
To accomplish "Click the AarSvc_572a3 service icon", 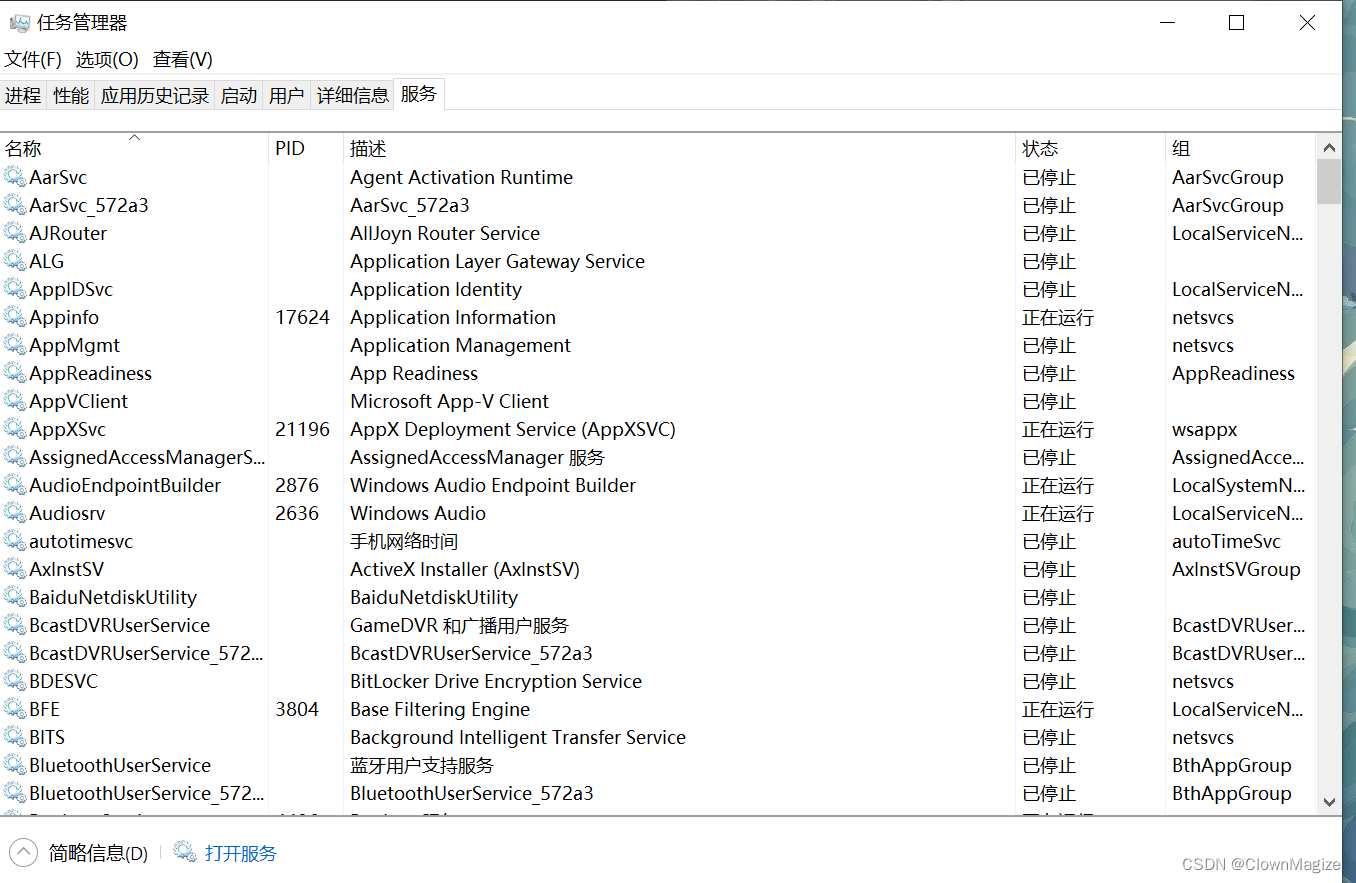I will click(14, 205).
